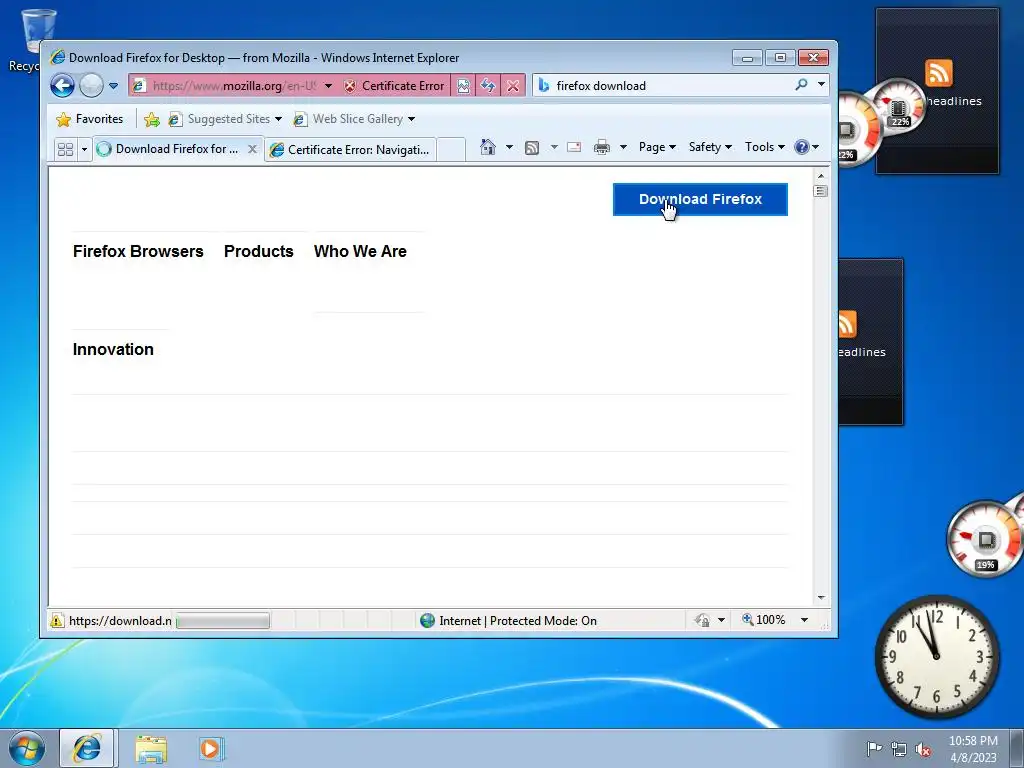This screenshot has width=1024, height=768.
Task: Expand the Print options dropdown
Action: pyautogui.click(x=623, y=147)
